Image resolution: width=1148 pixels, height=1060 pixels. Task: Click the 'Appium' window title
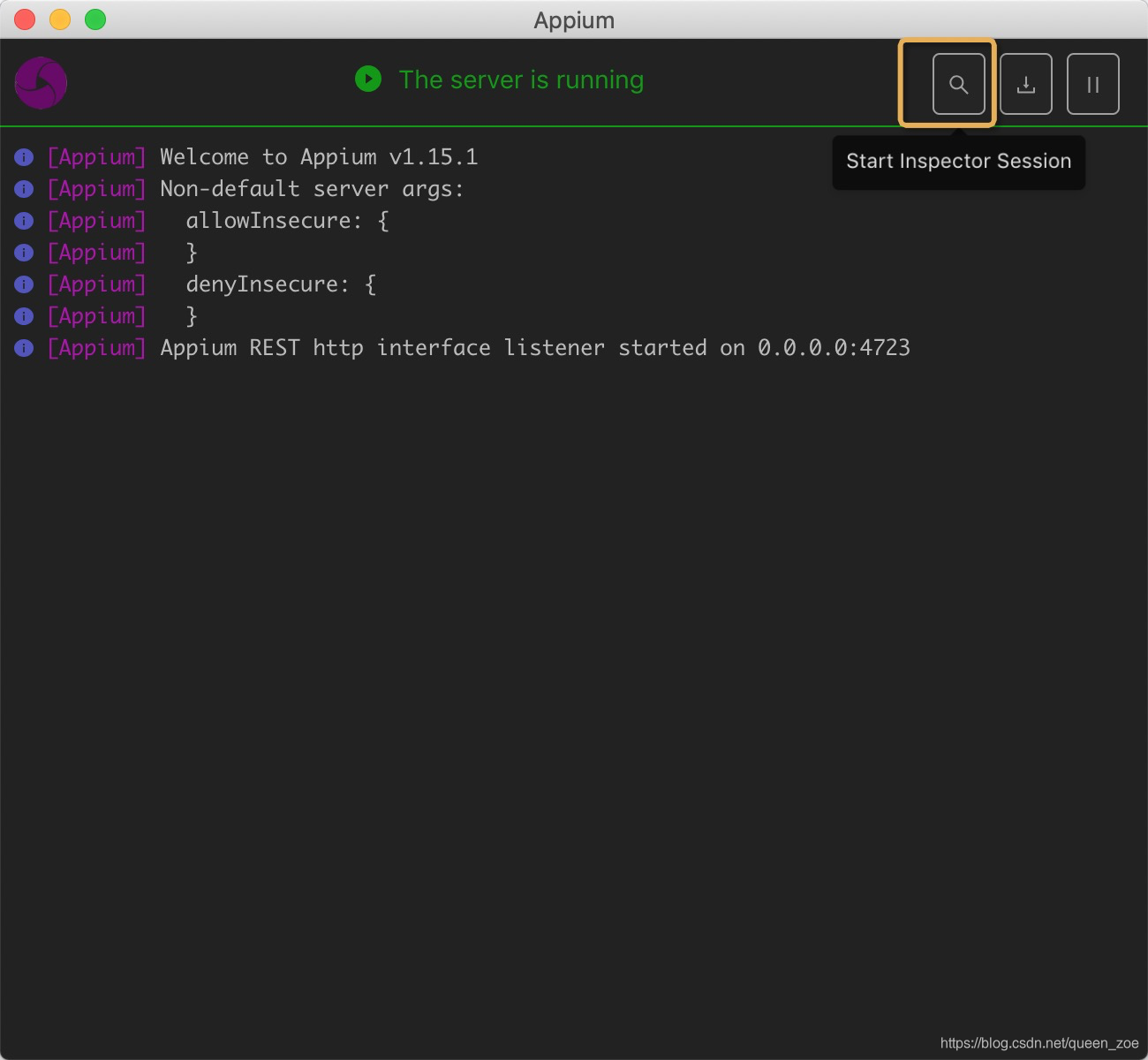(x=574, y=20)
